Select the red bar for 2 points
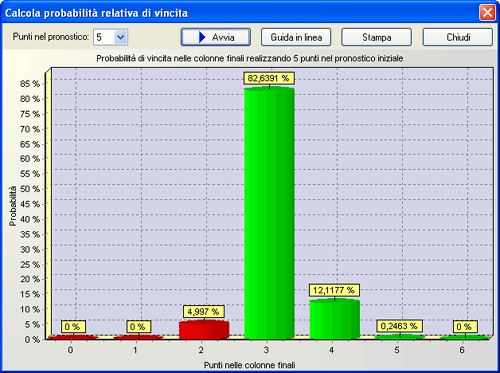 204,330
